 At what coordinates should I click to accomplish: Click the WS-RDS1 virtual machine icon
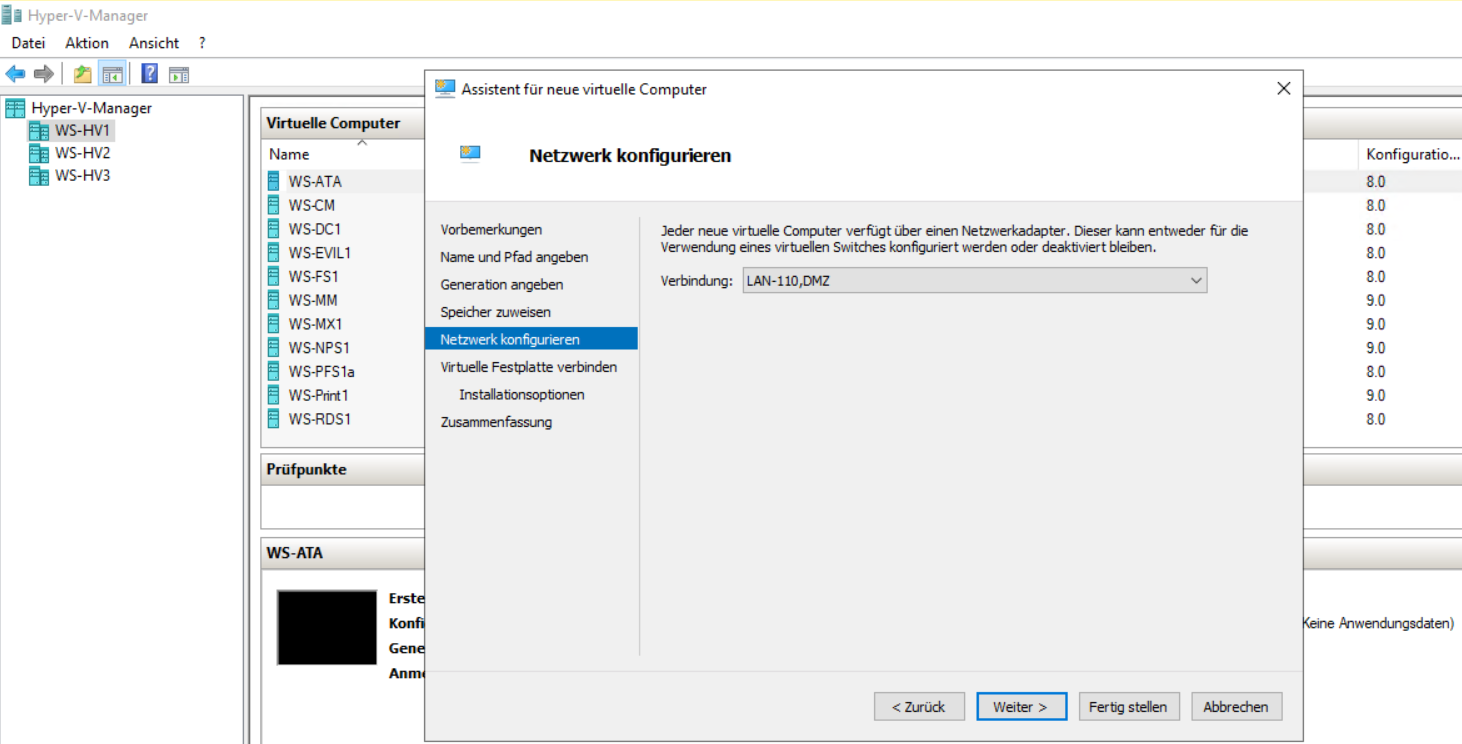[275, 419]
